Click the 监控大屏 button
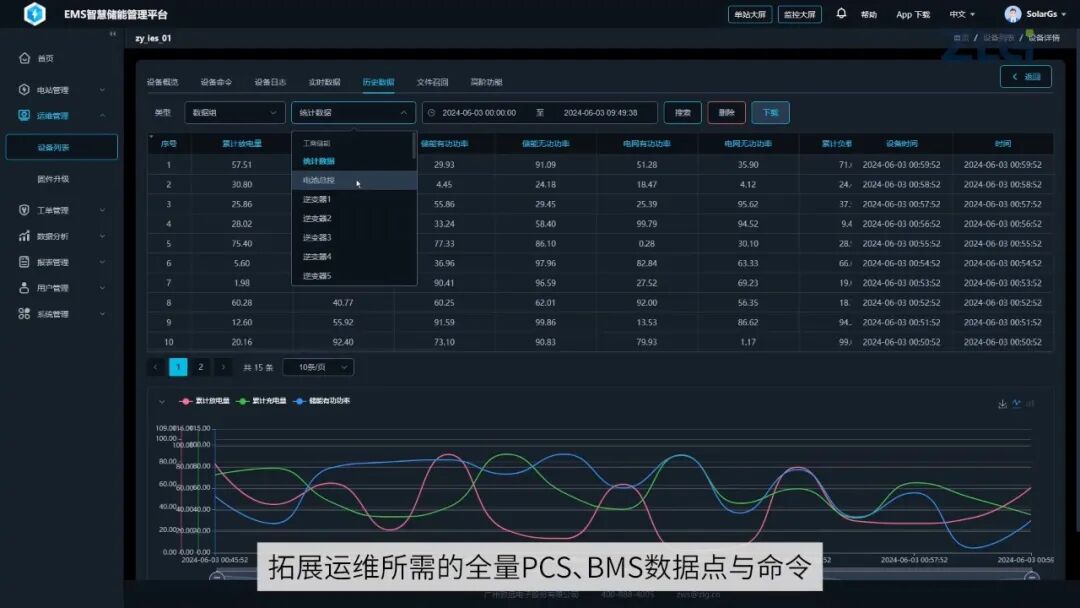The width and height of the screenshot is (1080, 608). coord(799,14)
